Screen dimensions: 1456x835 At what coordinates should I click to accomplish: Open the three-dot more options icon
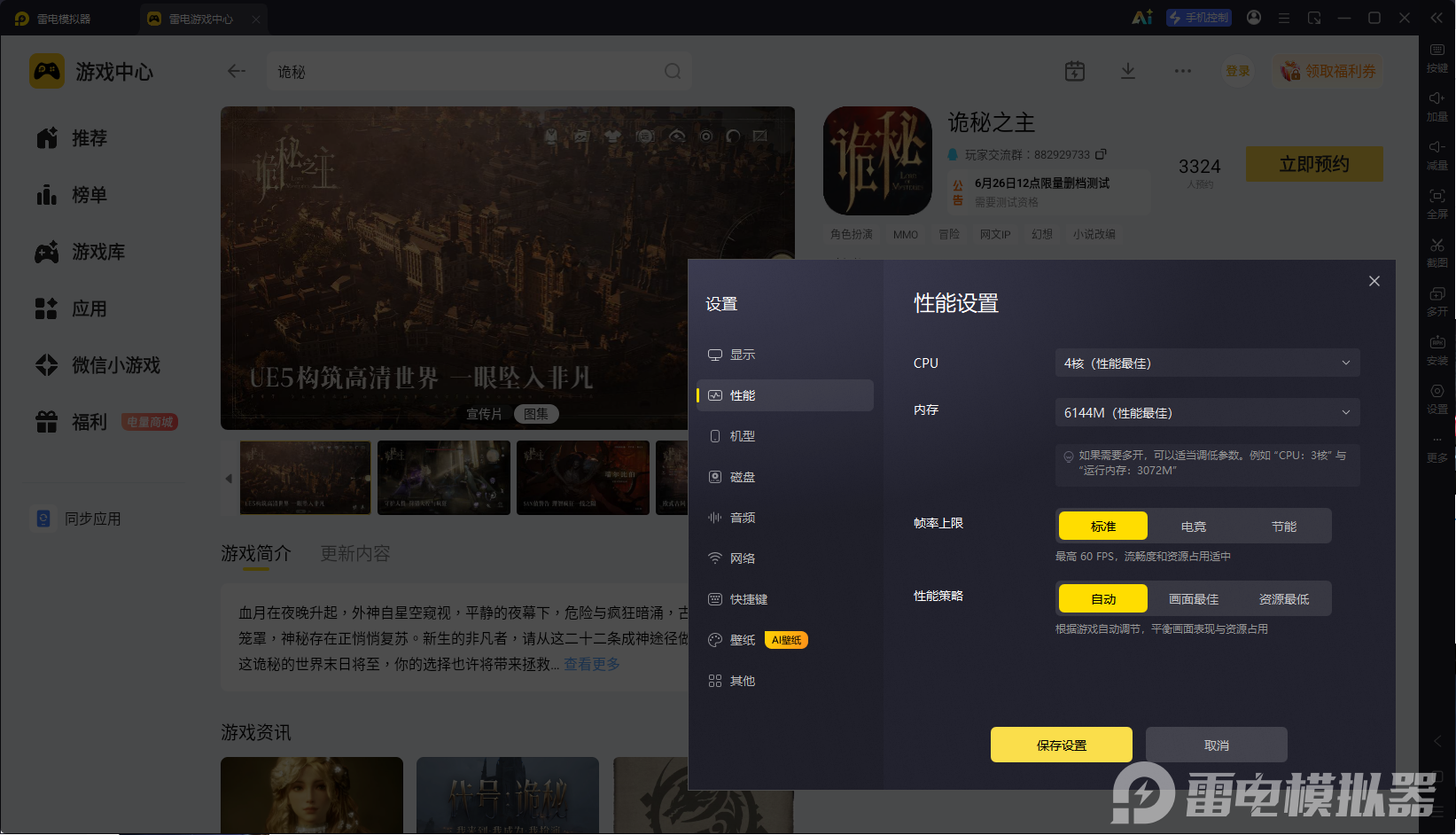tap(1183, 71)
